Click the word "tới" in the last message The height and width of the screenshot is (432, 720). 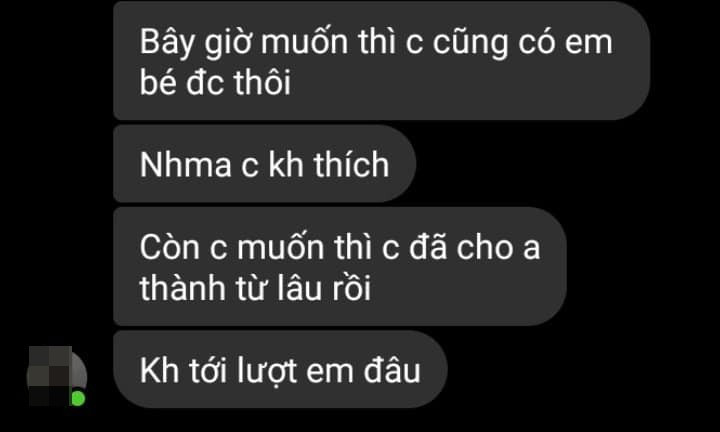pos(208,370)
